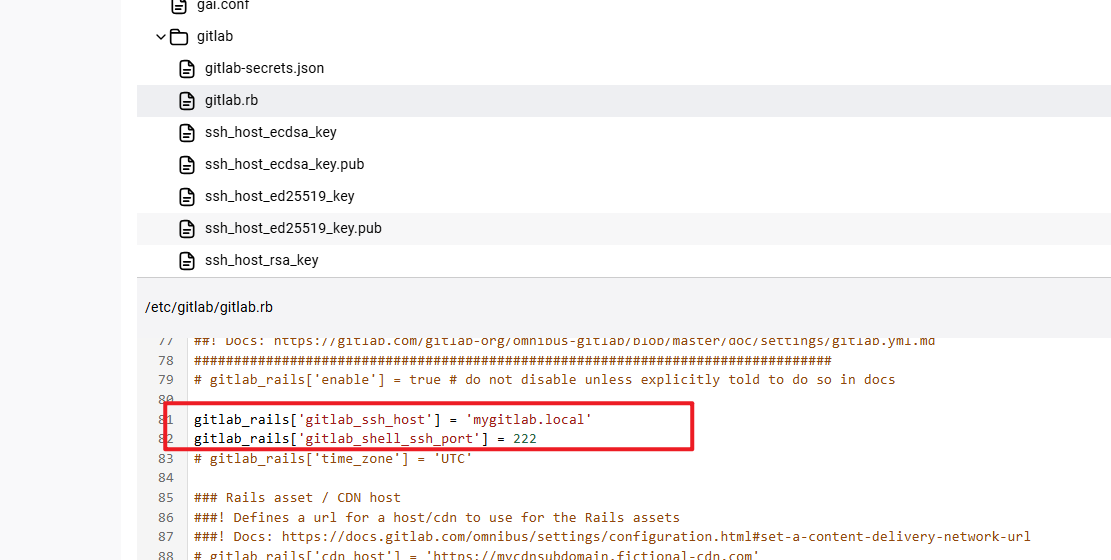
Task: Place cursor on the gitlab_ssh_host line
Action: pos(393,420)
